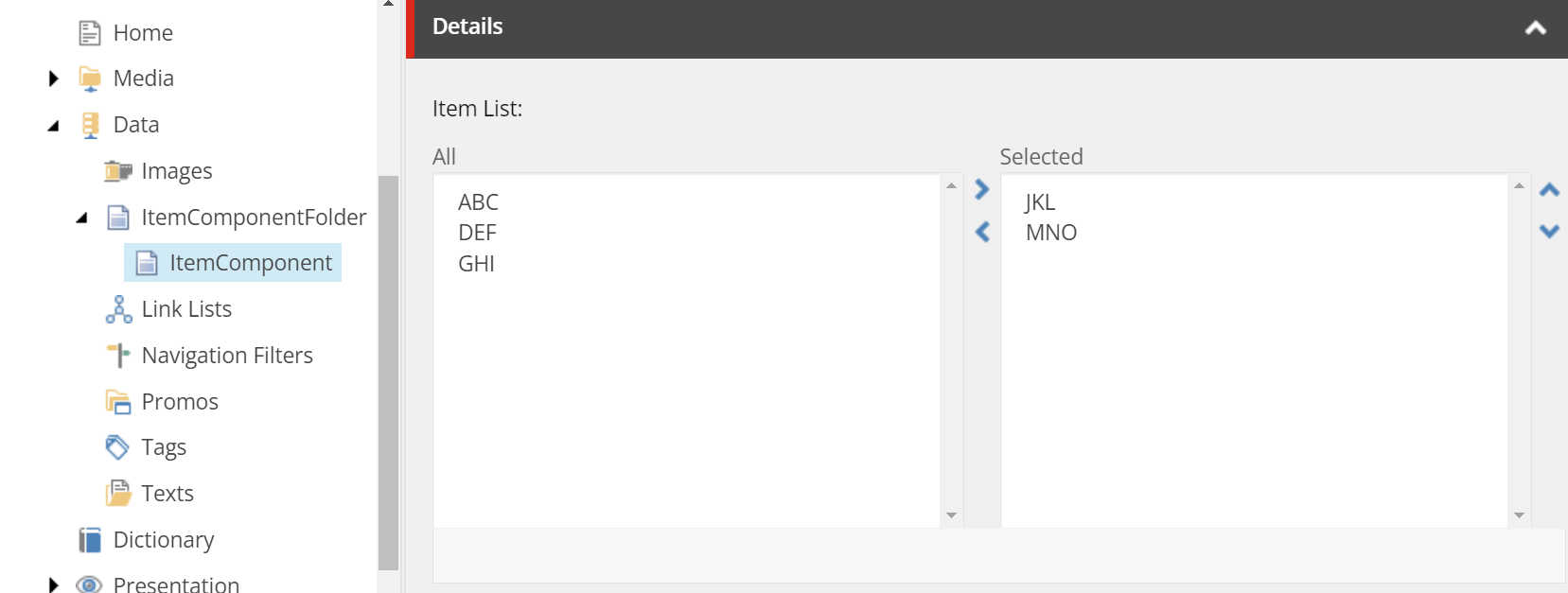Click the Tags label icon
The image size is (1568, 593).
(x=117, y=446)
